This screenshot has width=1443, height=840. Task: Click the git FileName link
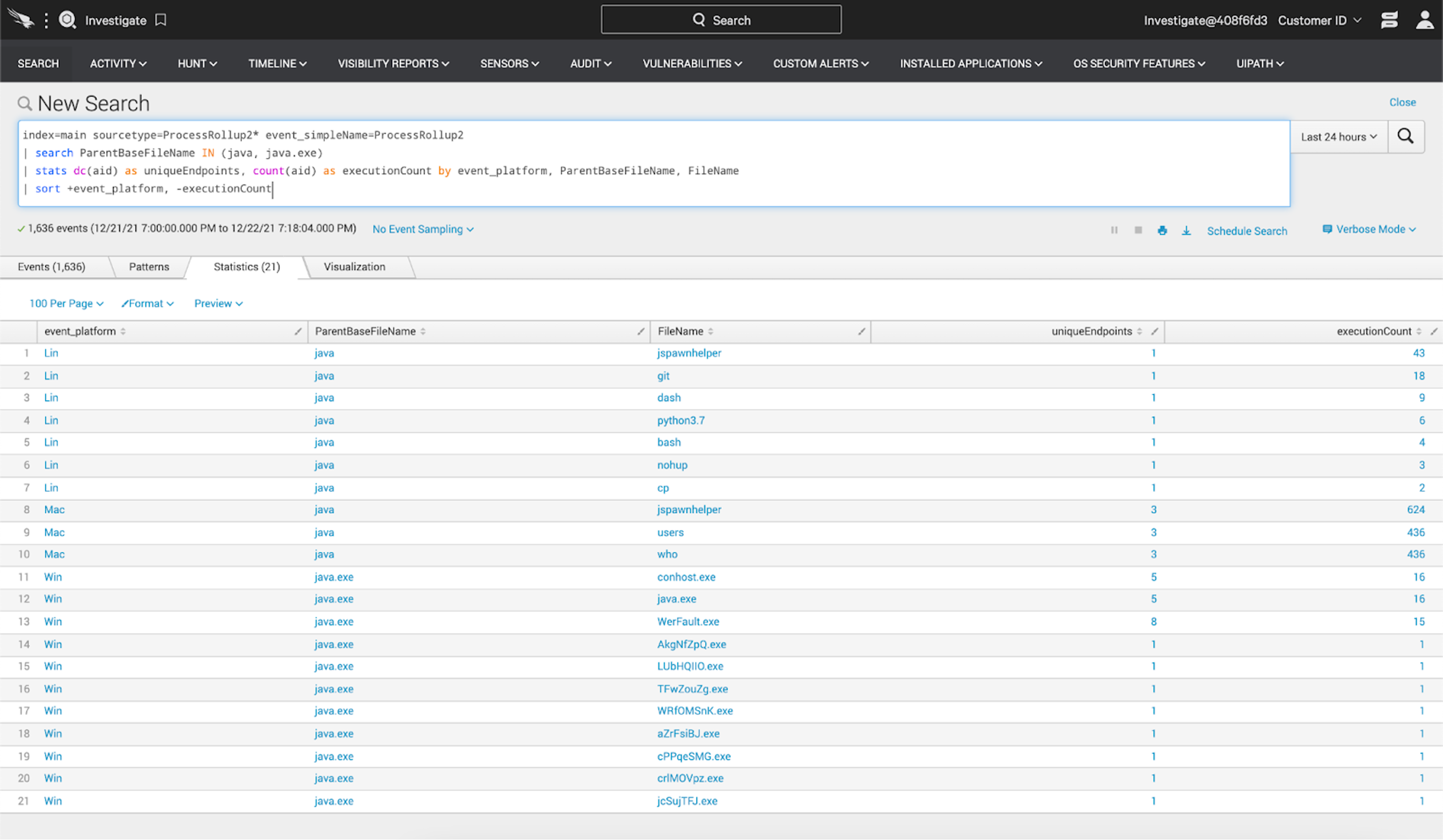coord(663,376)
